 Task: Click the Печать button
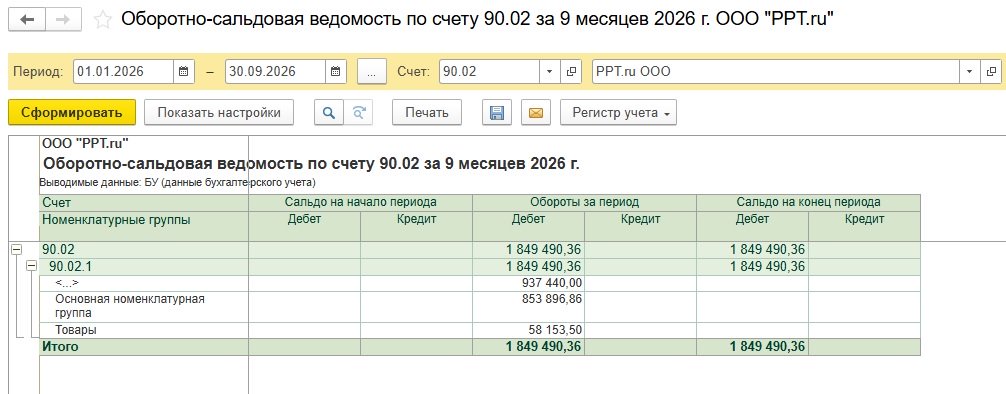click(427, 112)
